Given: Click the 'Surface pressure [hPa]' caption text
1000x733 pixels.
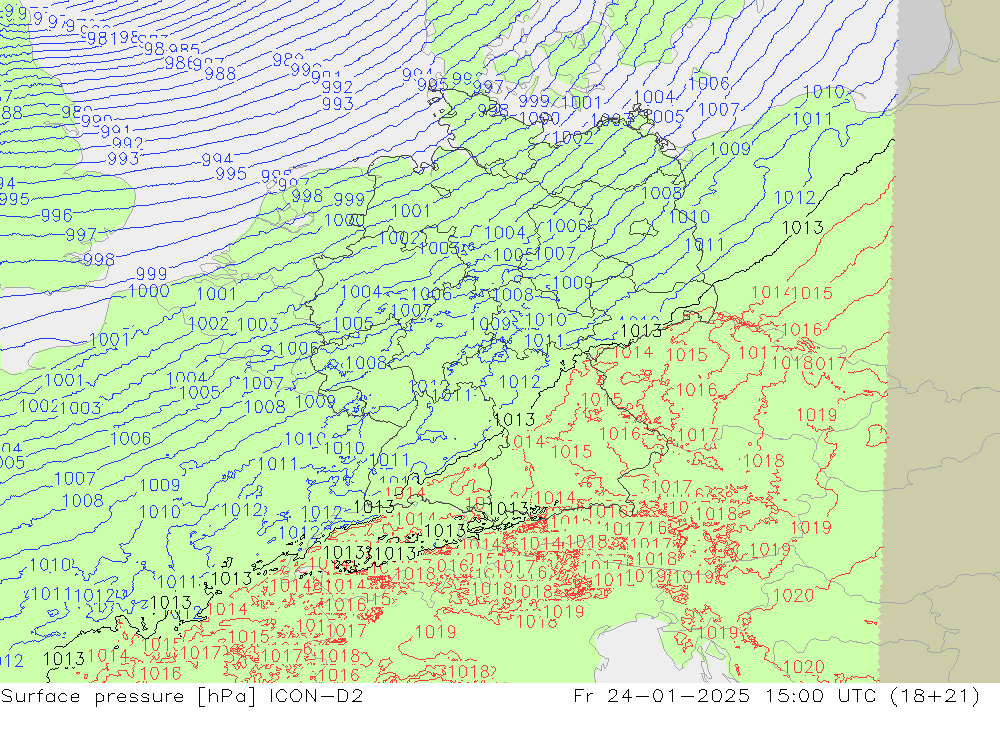Looking at the screenshot, I should click(129, 696).
